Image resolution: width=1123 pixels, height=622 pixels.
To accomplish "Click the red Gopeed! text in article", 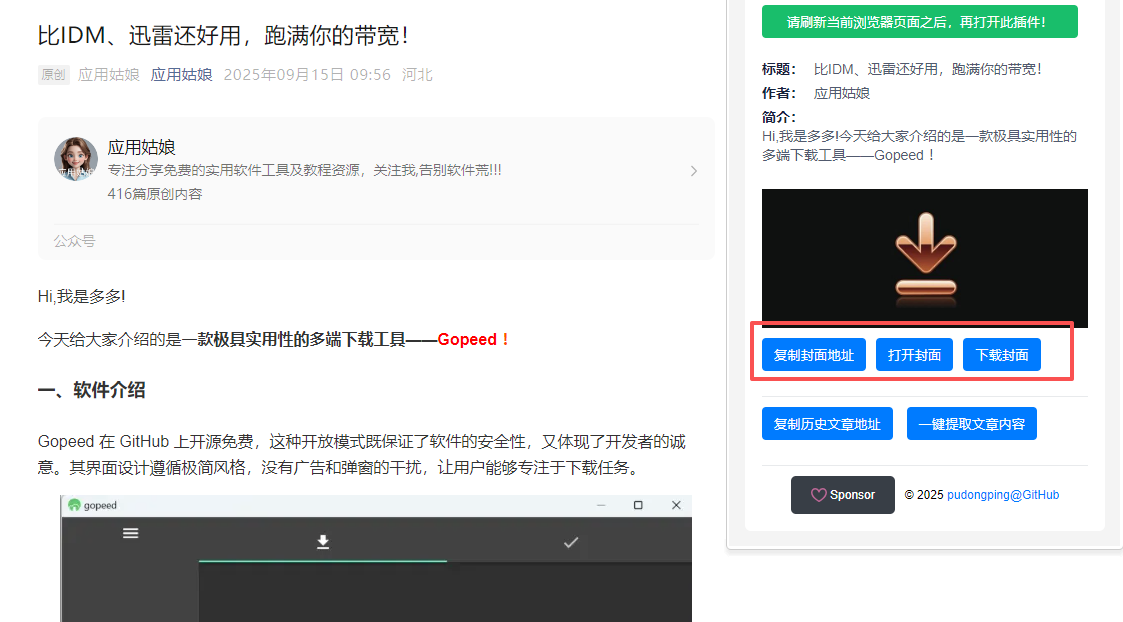I will click(474, 339).
